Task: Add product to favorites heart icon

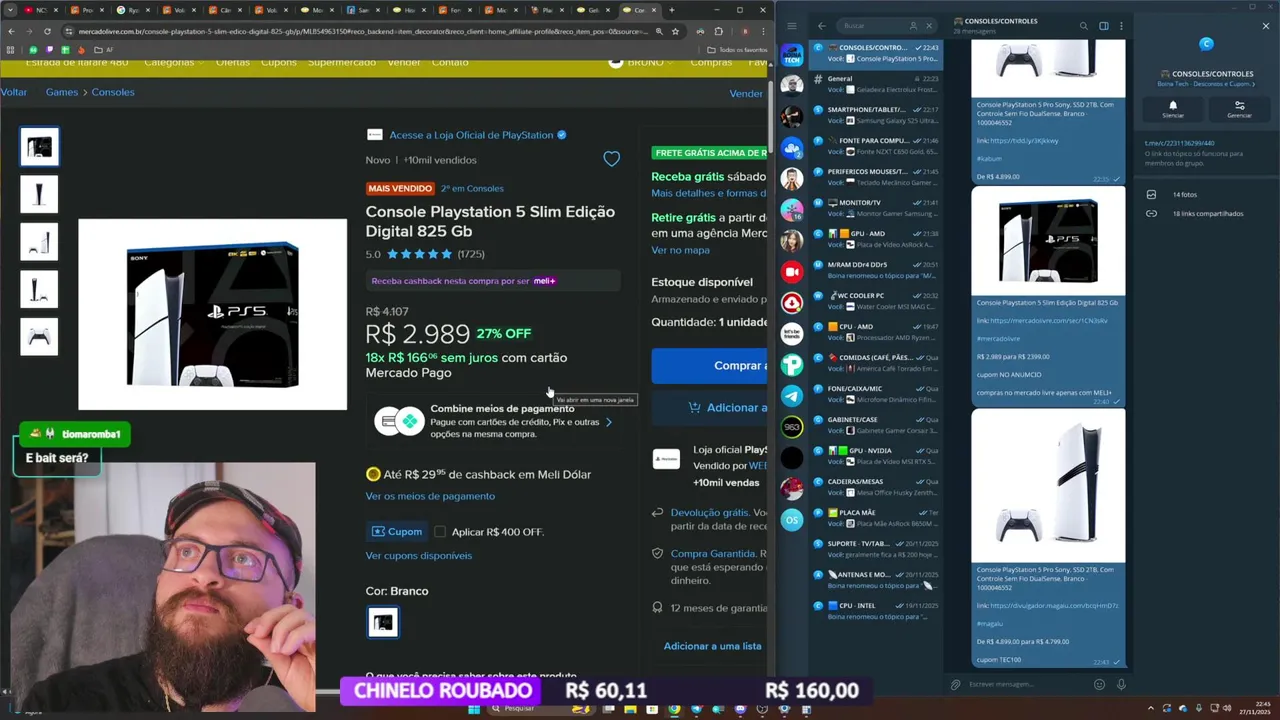Action: tap(611, 159)
